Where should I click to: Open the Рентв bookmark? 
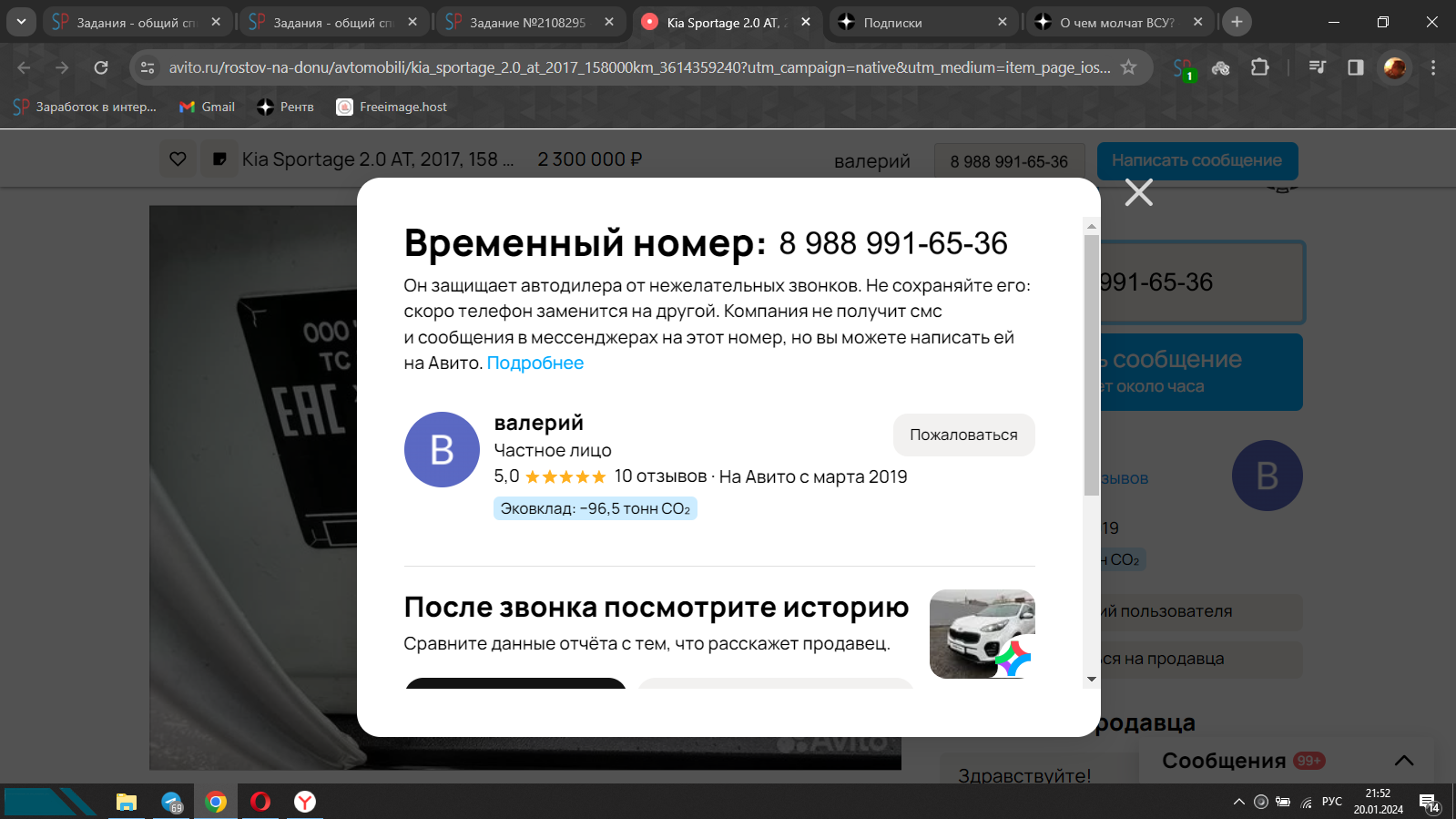click(286, 107)
